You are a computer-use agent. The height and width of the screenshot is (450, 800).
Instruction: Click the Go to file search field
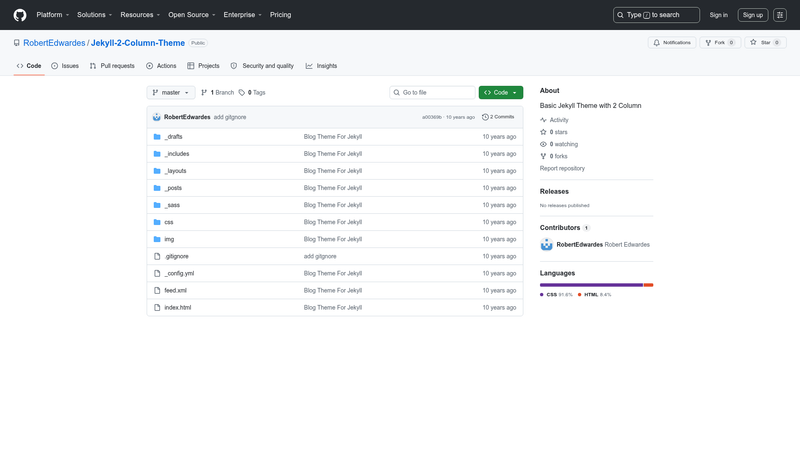pos(432,92)
